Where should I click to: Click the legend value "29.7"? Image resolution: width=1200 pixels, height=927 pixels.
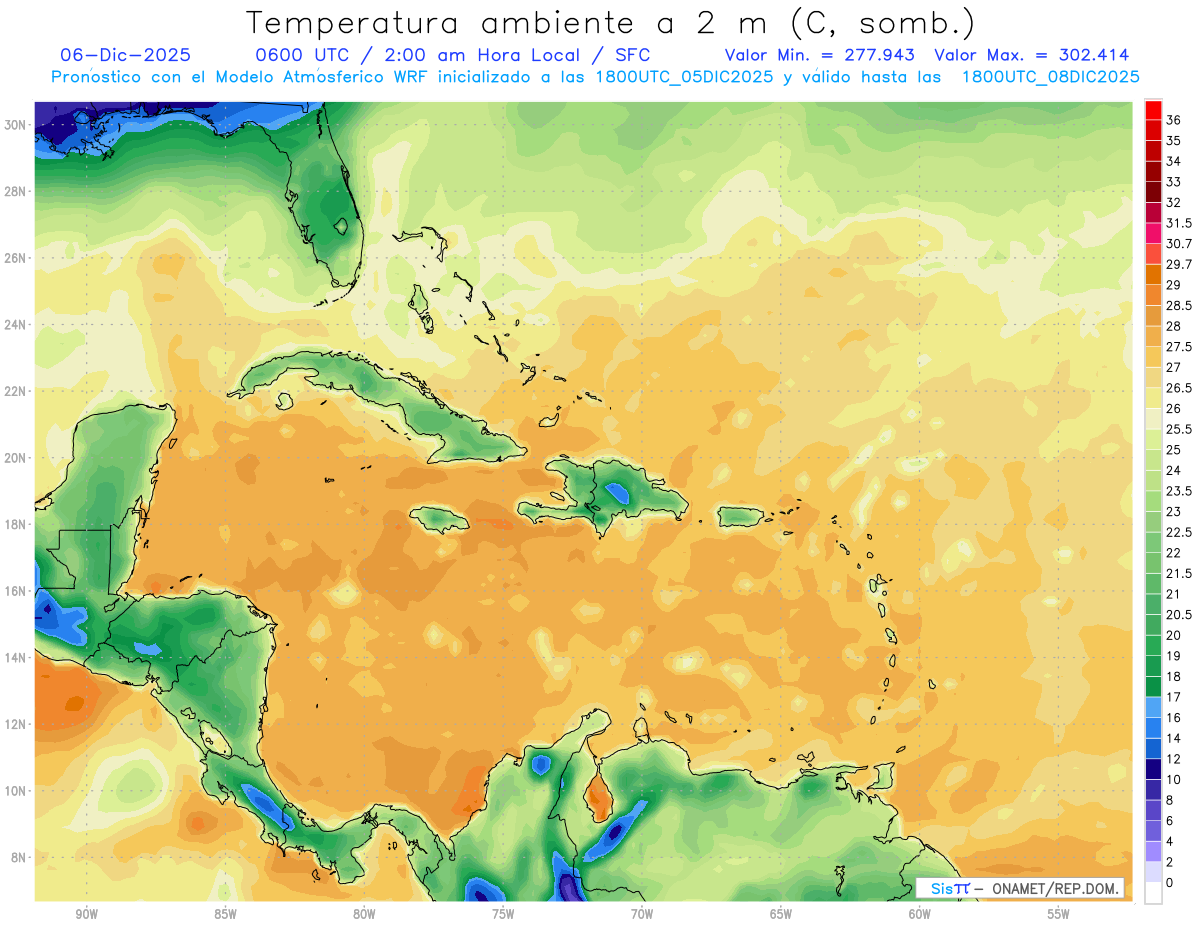1179,264
